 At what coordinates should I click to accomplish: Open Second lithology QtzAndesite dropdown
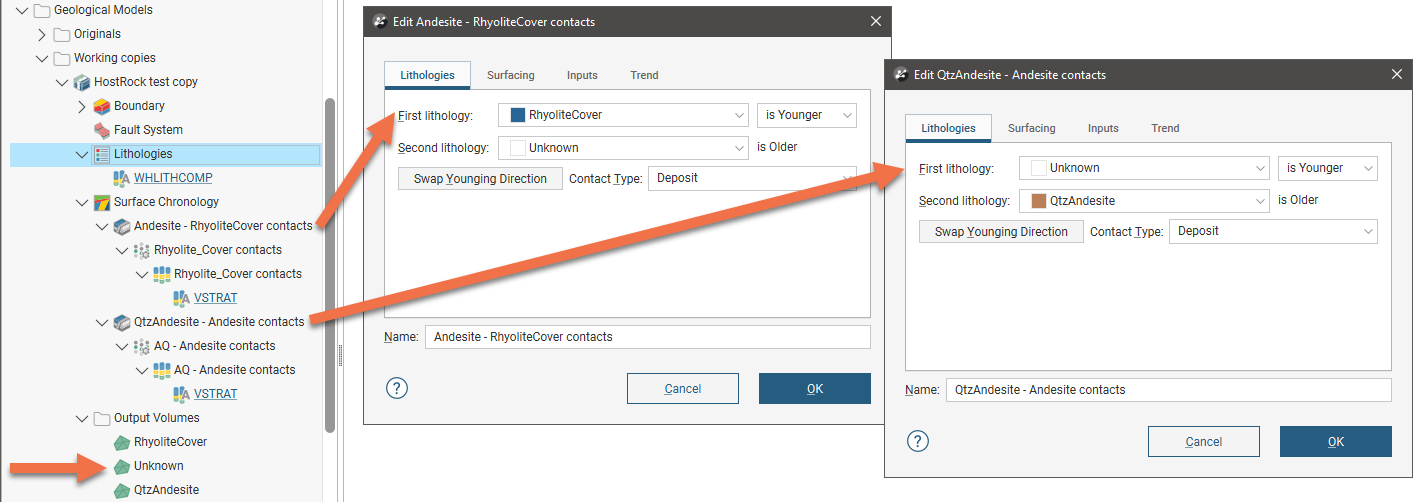(x=1259, y=200)
